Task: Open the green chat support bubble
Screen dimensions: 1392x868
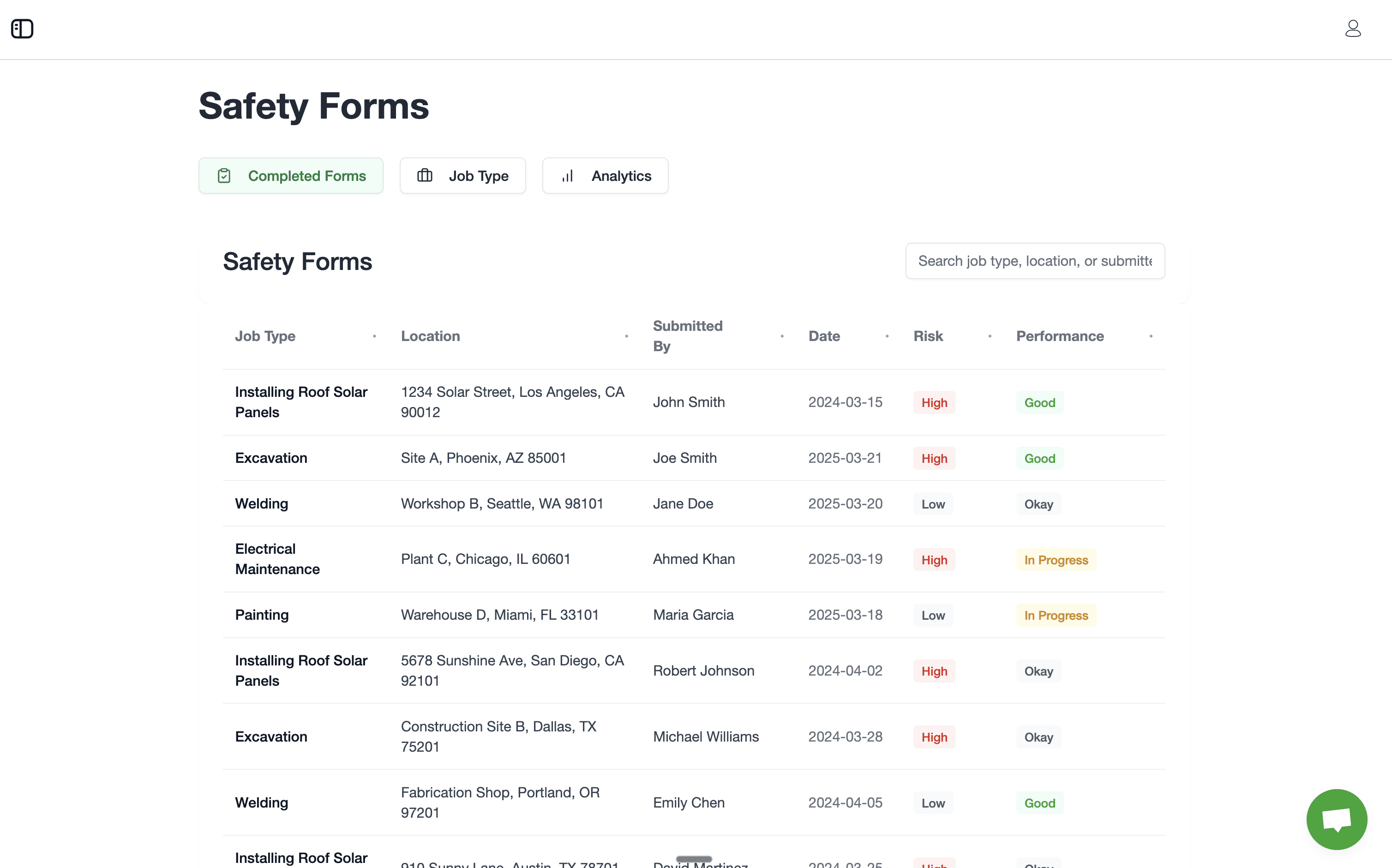Action: point(1336,819)
